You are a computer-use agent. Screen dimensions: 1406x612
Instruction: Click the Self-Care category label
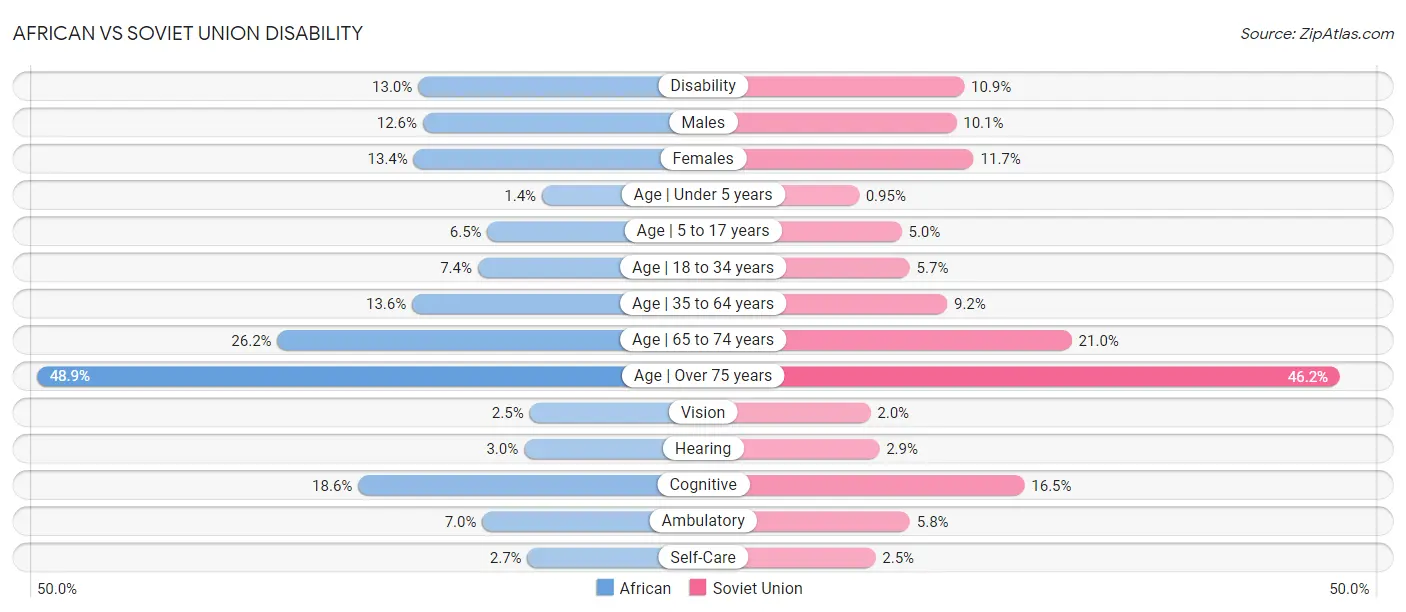(x=703, y=557)
